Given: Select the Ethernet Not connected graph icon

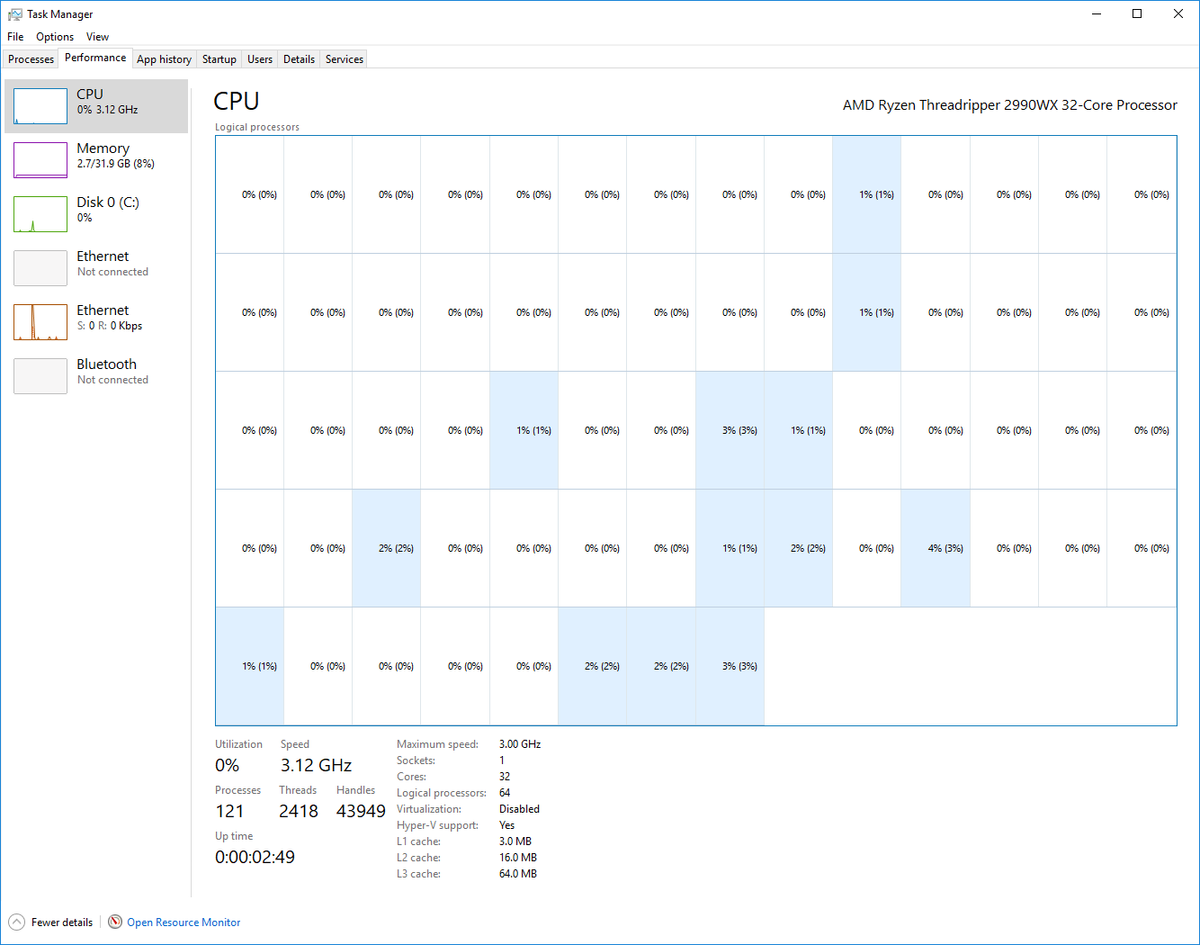Looking at the screenshot, I should 40,267.
